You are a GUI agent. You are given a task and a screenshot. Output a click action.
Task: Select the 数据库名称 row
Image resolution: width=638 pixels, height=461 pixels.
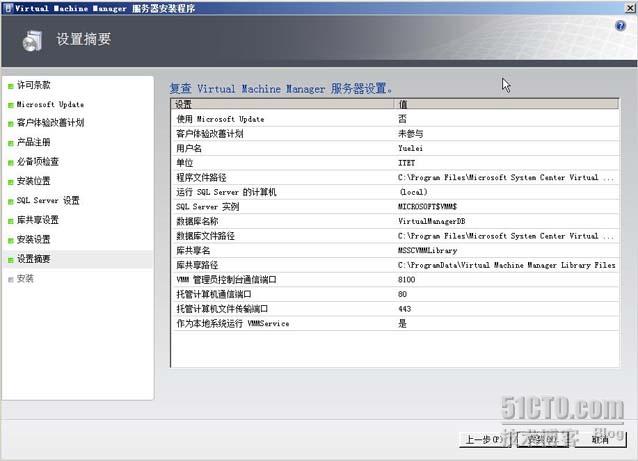click(x=395, y=221)
